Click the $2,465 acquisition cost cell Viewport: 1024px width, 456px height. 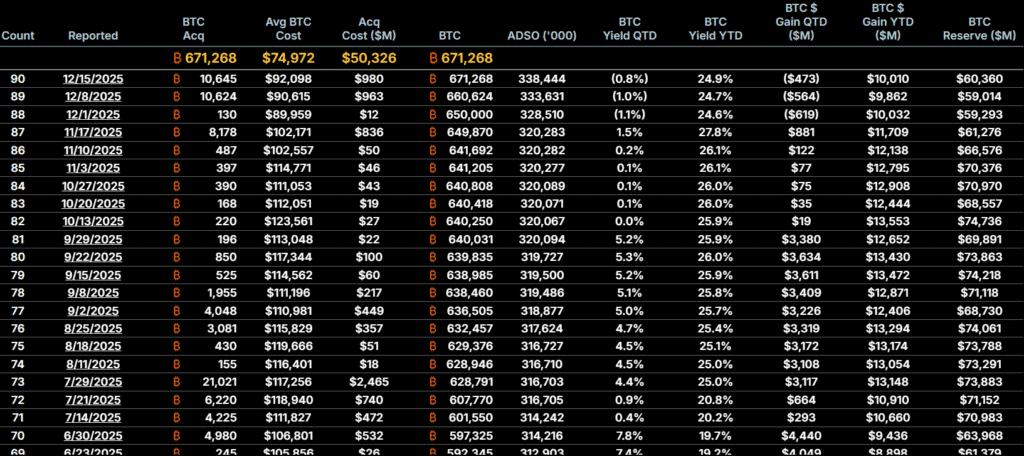click(x=369, y=381)
